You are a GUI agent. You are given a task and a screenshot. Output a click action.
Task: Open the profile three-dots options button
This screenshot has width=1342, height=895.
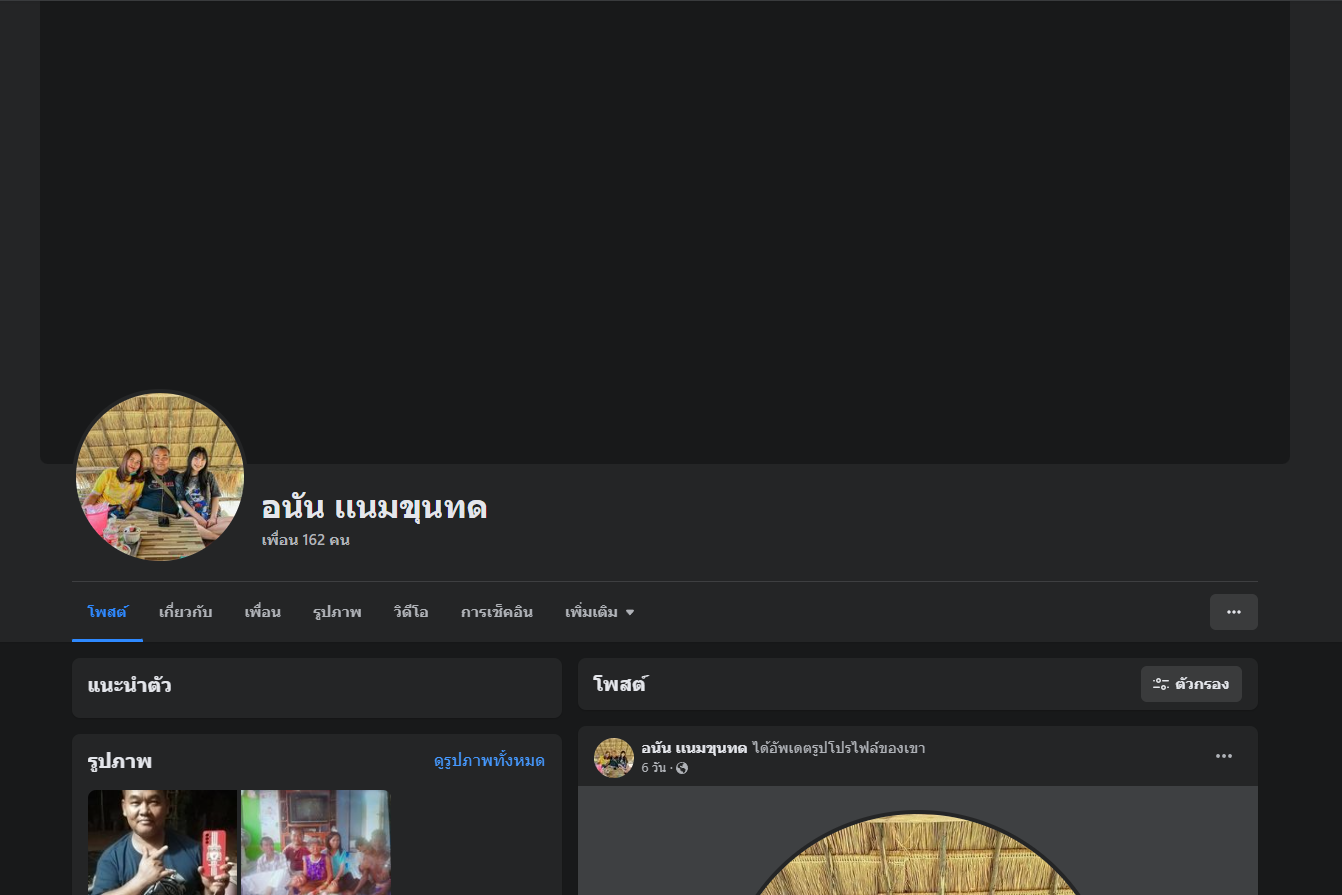click(1234, 612)
